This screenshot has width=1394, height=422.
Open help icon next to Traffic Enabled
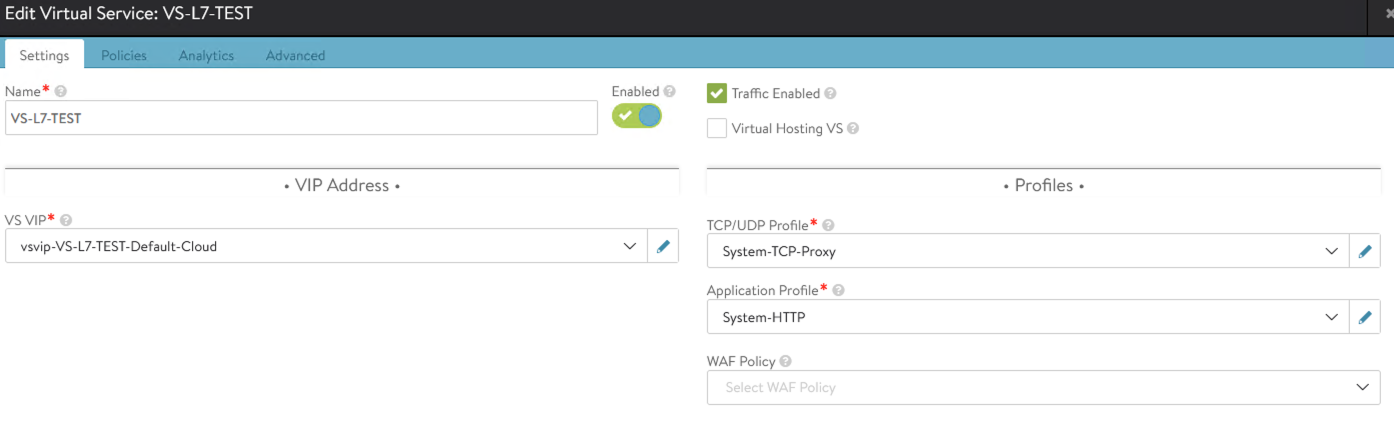click(830, 93)
